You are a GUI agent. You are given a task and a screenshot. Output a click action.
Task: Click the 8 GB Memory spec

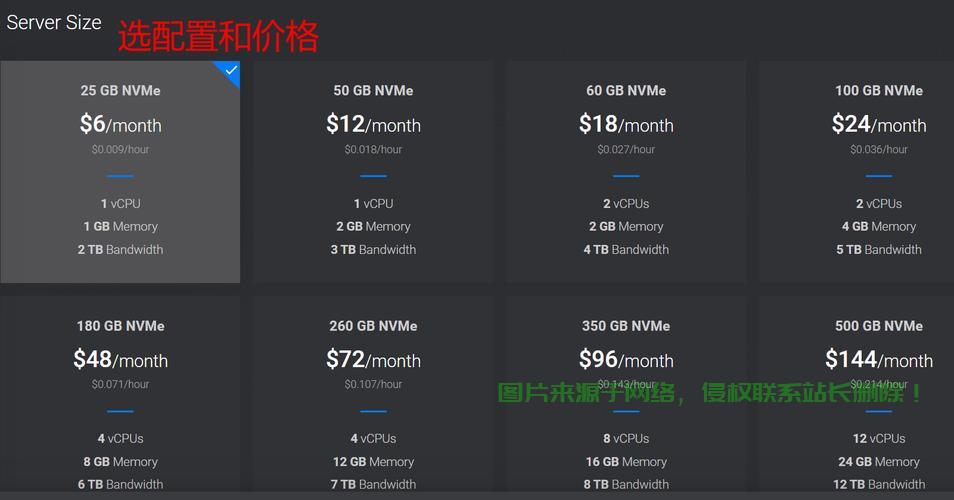tap(120, 462)
